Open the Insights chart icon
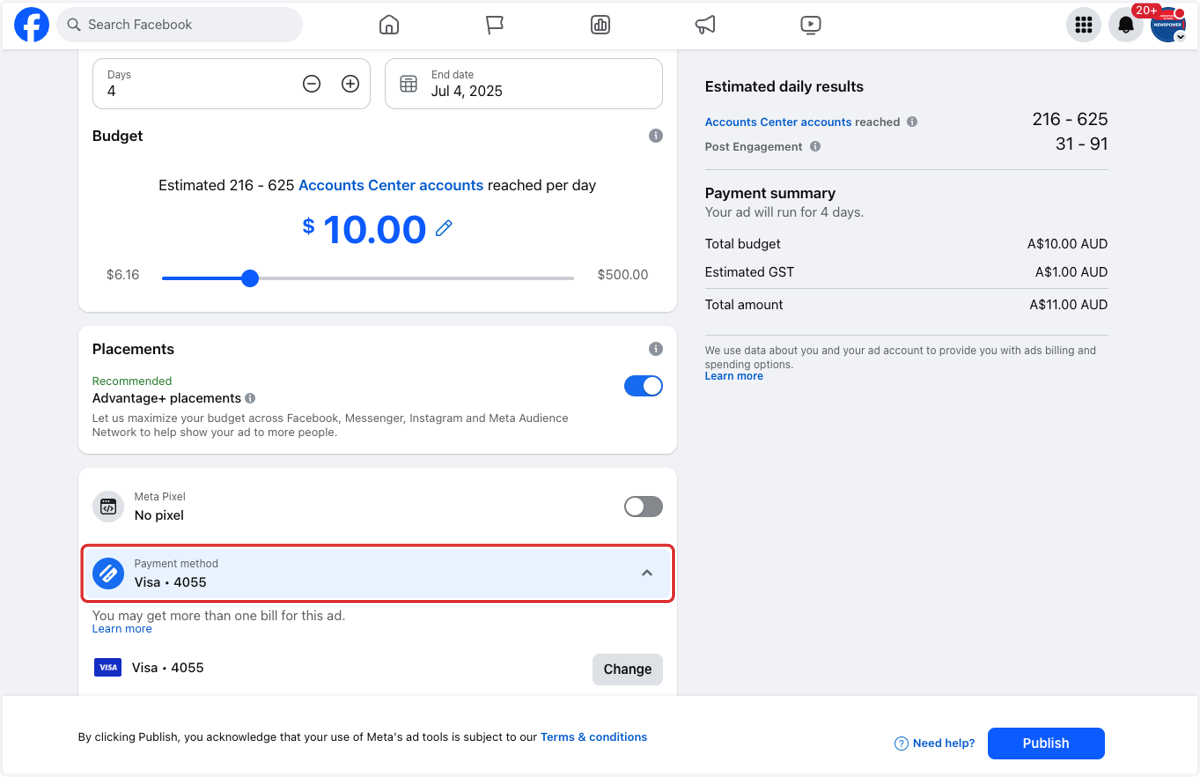This screenshot has width=1200, height=777. [x=600, y=25]
